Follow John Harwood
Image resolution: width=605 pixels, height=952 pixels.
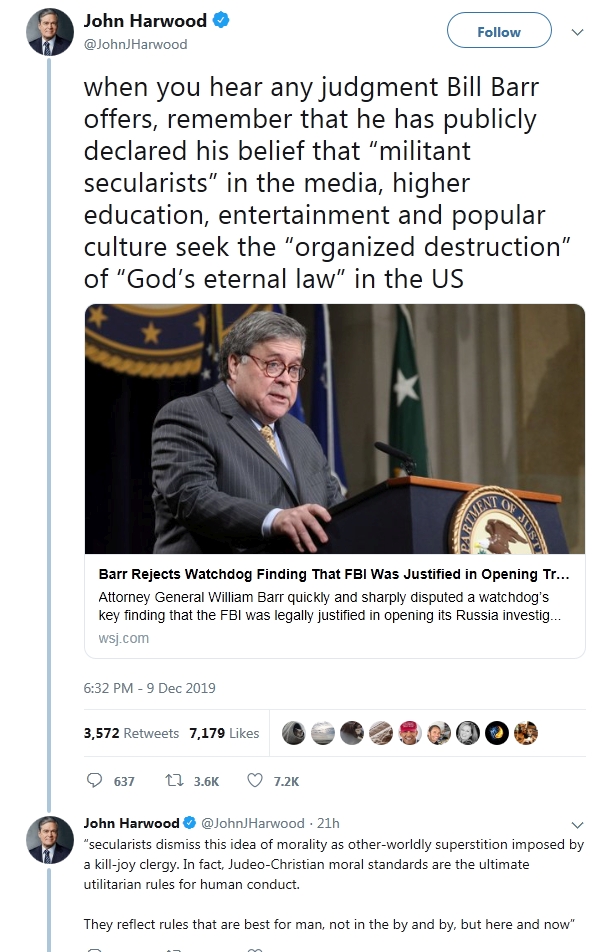tap(499, 30)
